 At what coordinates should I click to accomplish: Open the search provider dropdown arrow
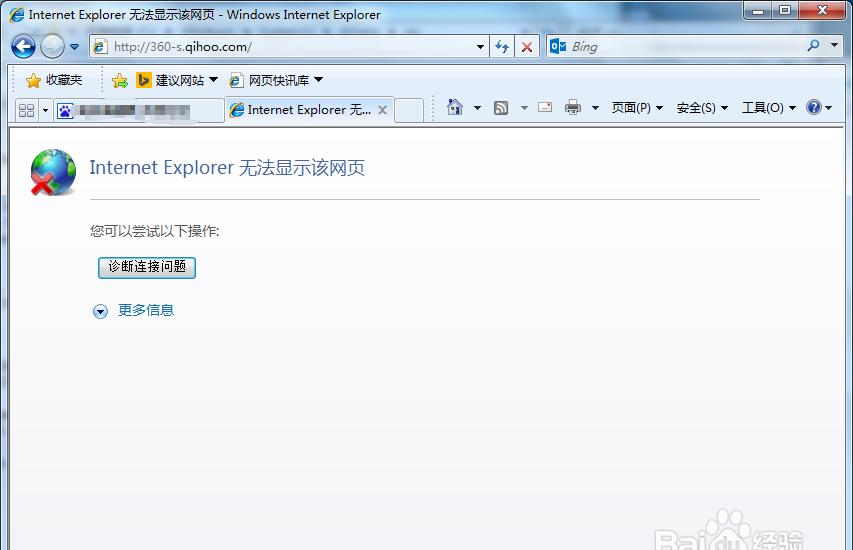tap(834, 46)
